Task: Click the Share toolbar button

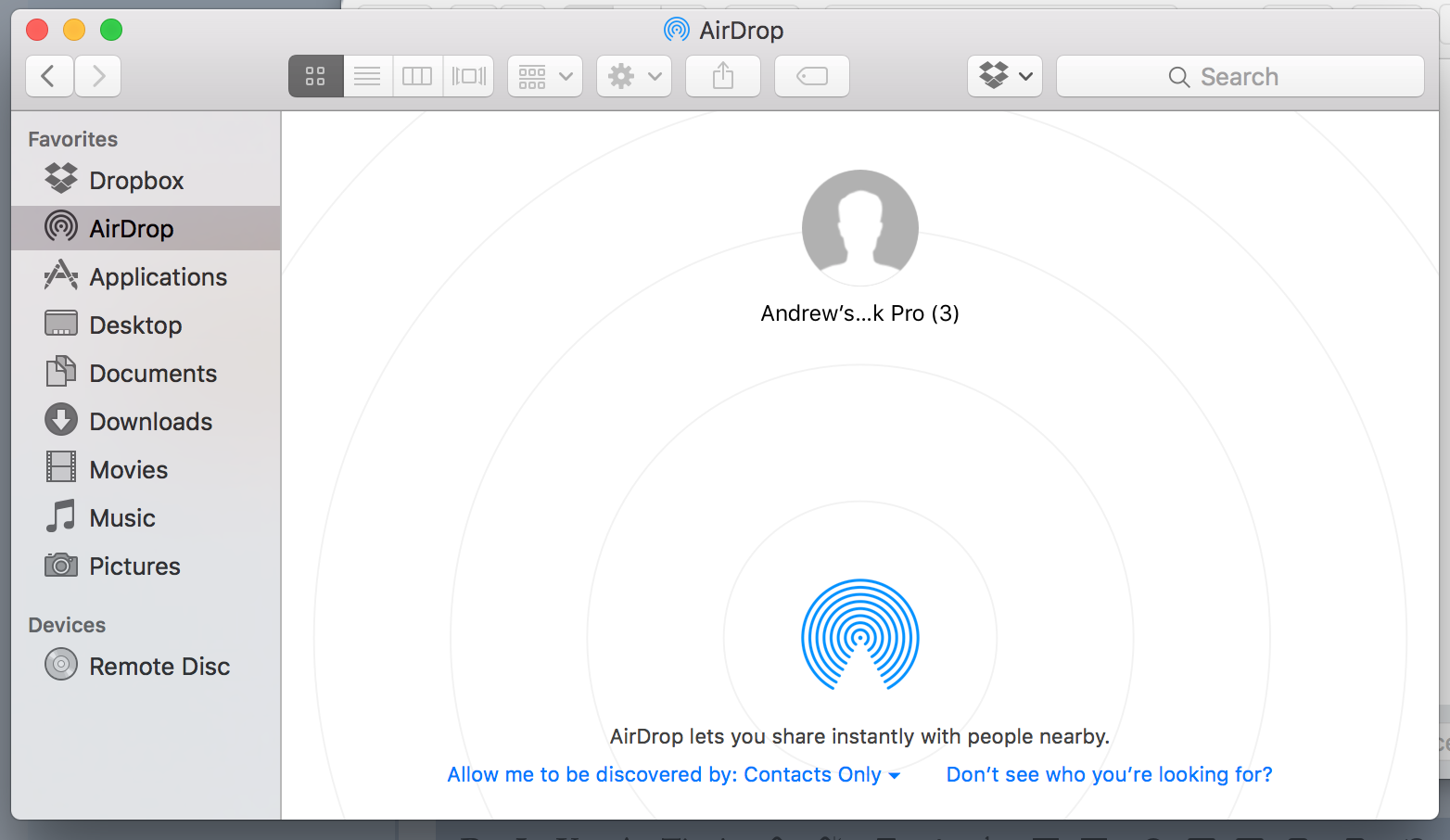Action: pyautogui.click(x=723, y=76)
